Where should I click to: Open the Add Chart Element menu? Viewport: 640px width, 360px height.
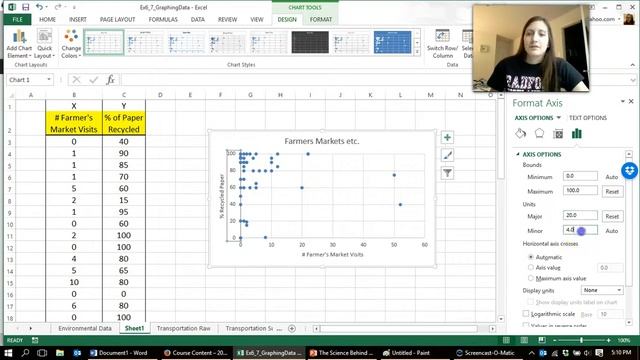(19, 44)
